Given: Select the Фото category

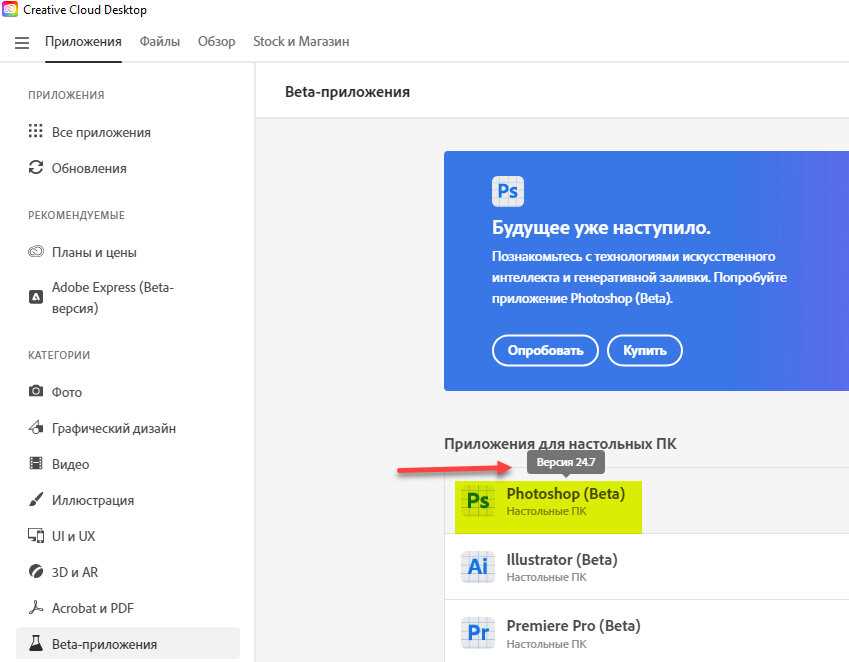Looking at the screenshot, I should [x=67, y=392].
